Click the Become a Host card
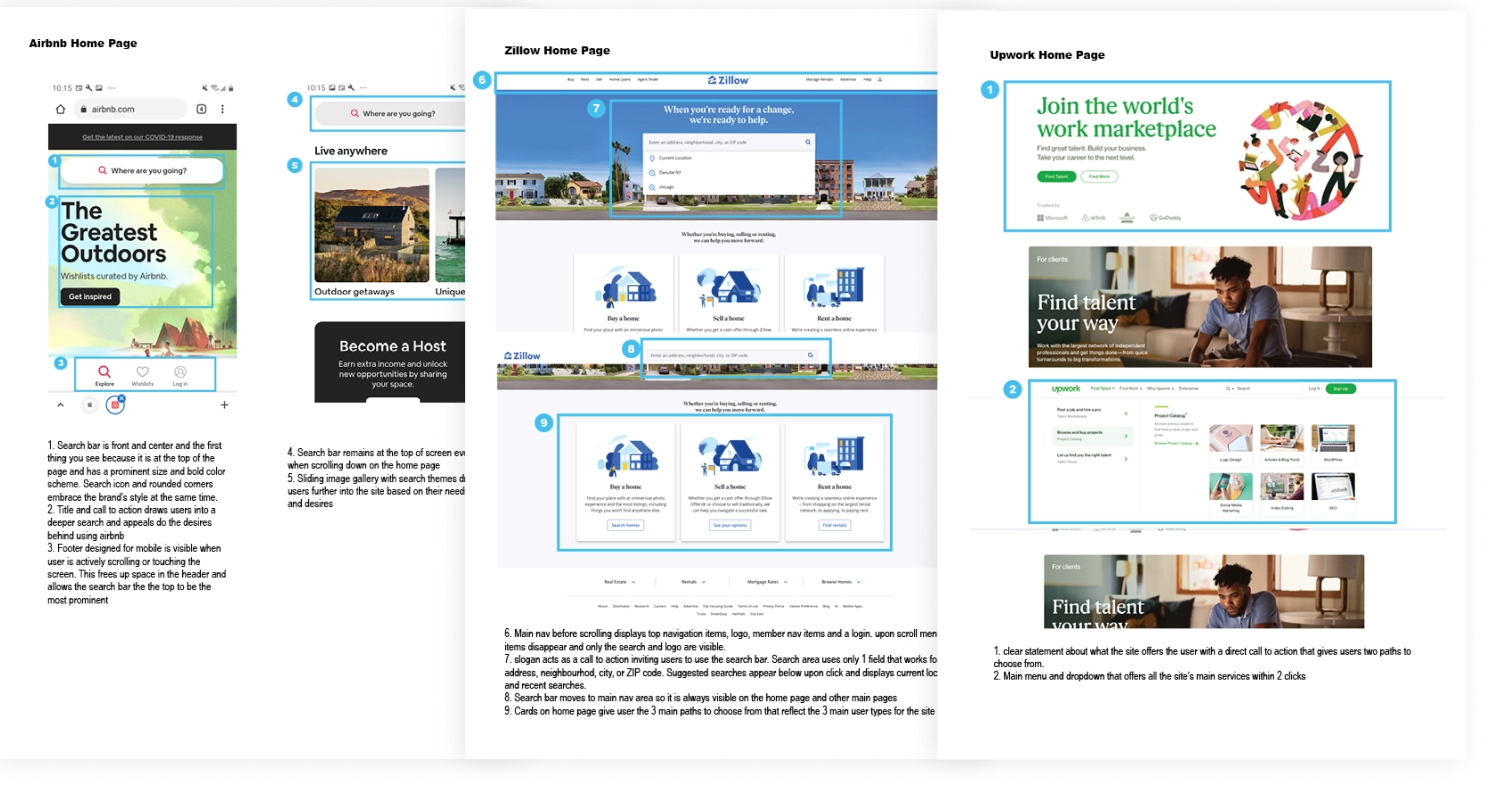1487x788 pixels. click(x=390, y=362)
